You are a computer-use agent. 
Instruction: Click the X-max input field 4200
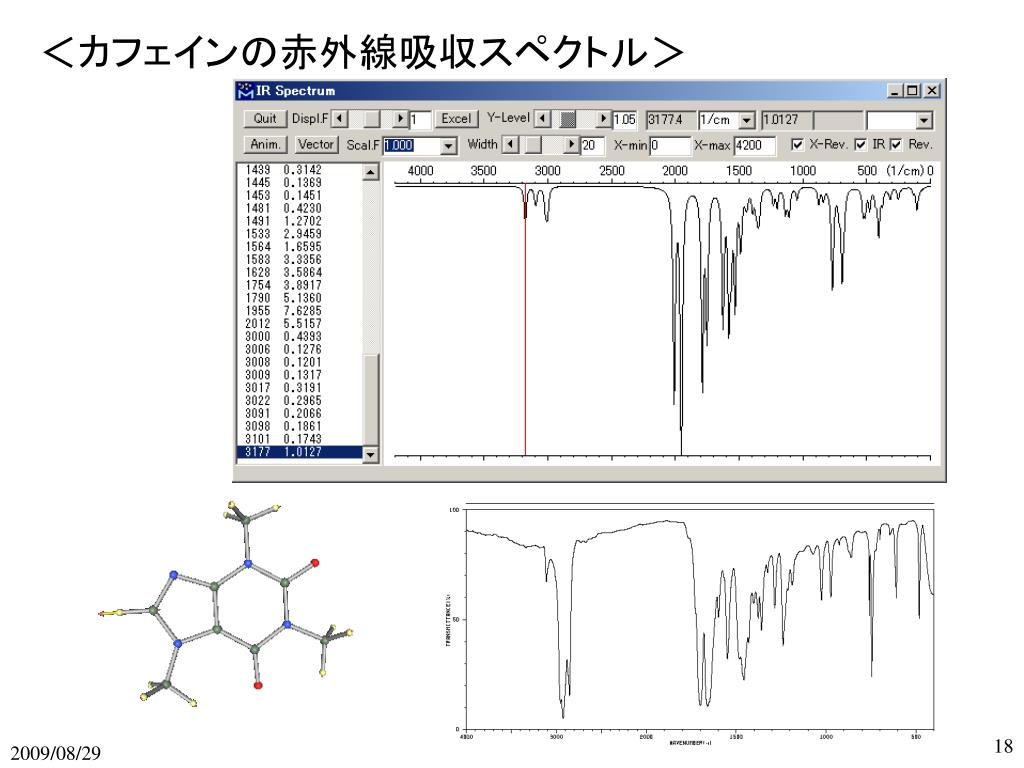(754, 145)
